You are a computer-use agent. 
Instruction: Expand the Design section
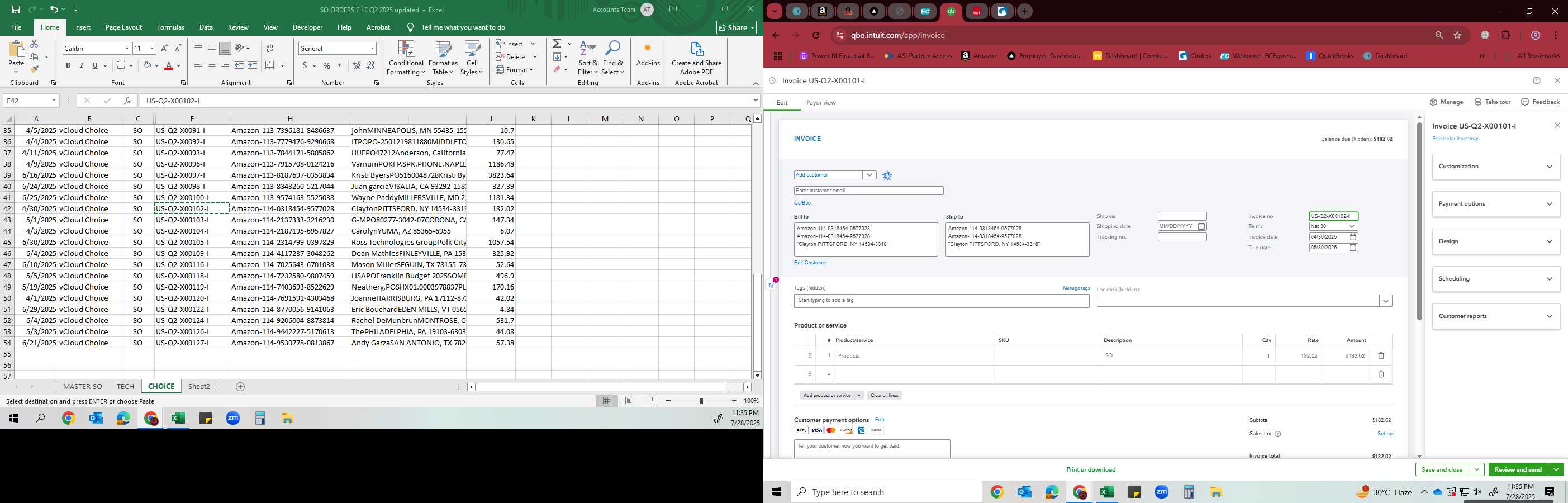pyautogui.click(x=1496, y=241)
